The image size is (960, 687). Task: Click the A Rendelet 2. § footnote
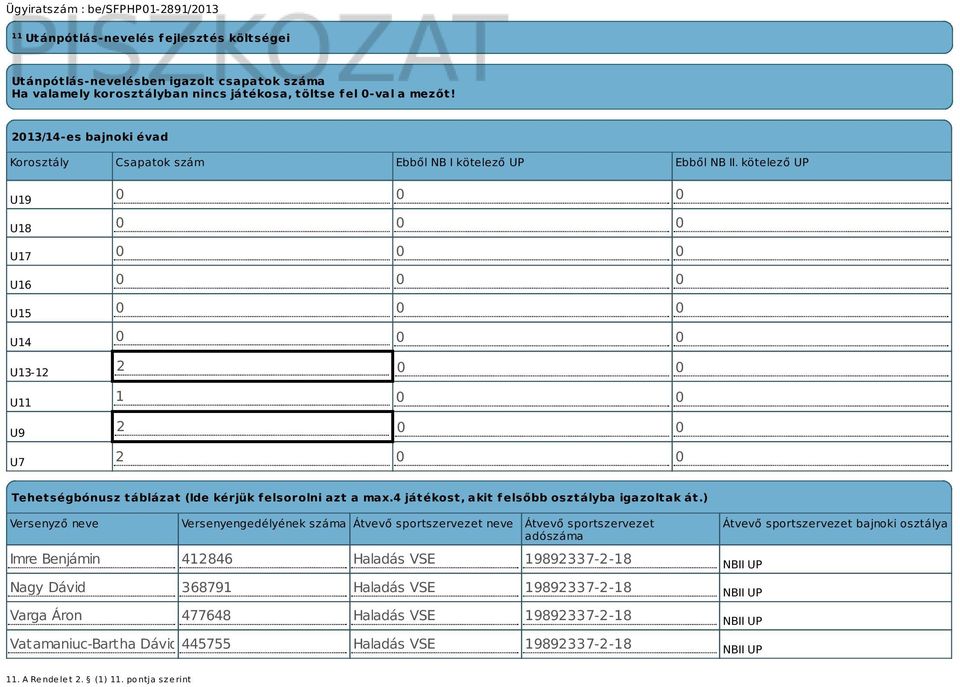click(x=98, y=679)
